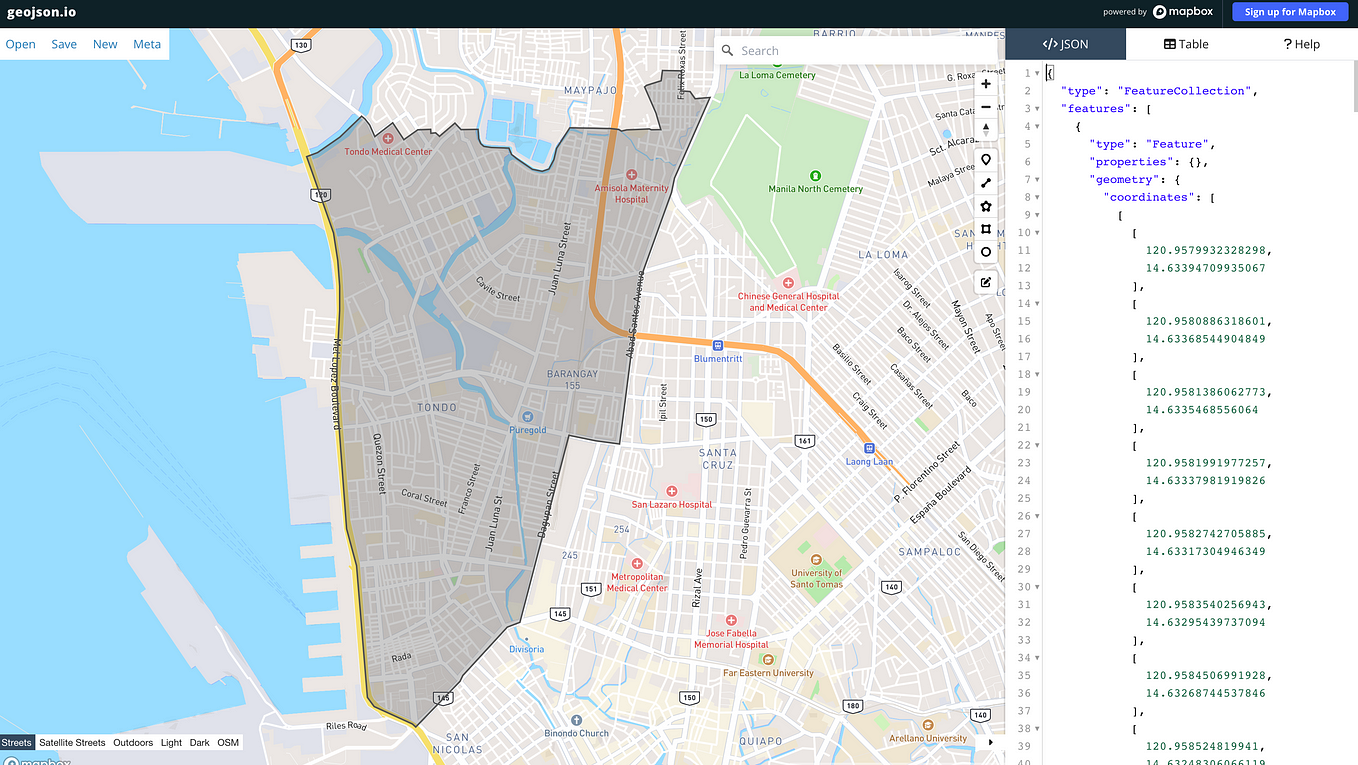
Task: Open the Help tab
Action: [1302, 44]
